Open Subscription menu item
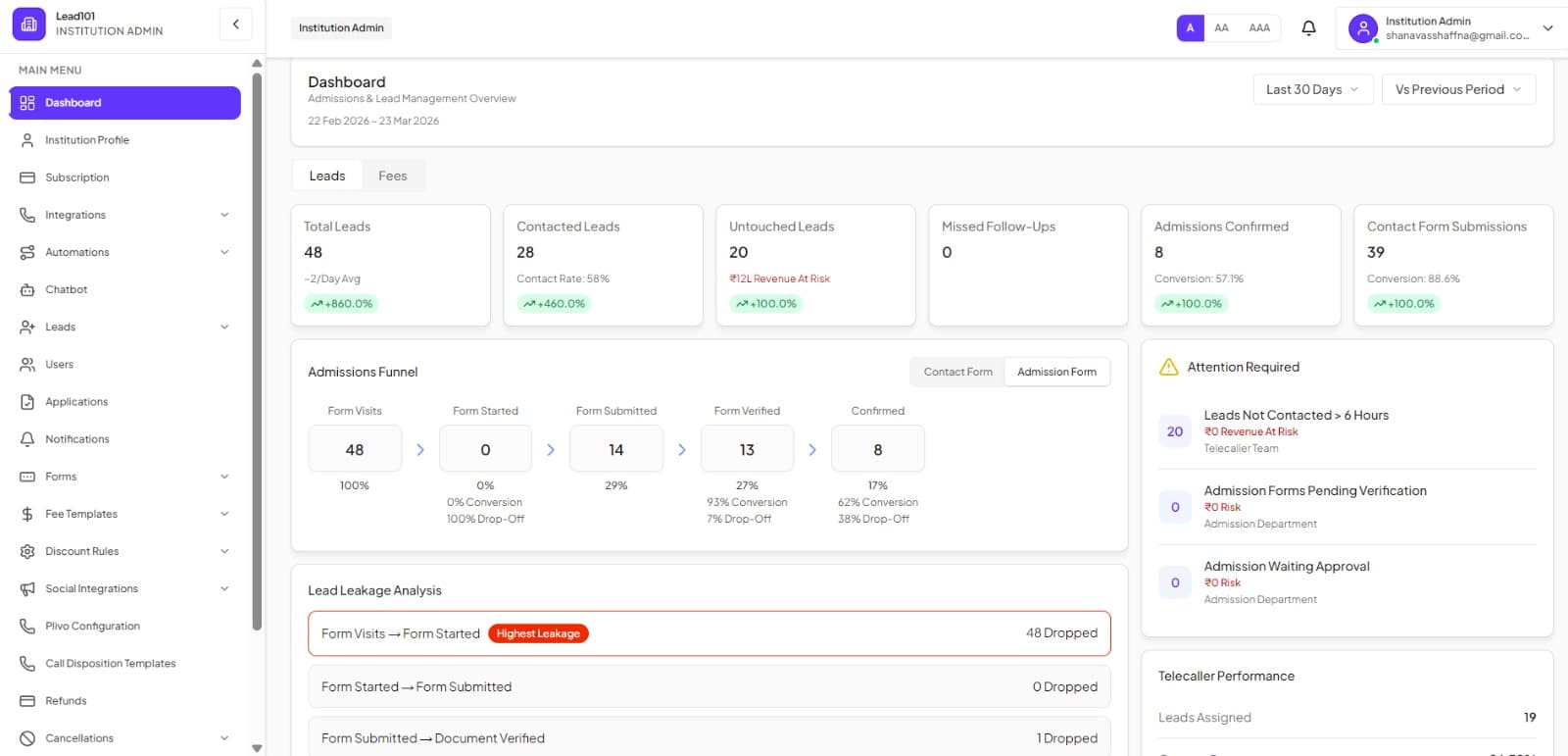This screenshot has width=1568, height=756. (x=125, y=177)
